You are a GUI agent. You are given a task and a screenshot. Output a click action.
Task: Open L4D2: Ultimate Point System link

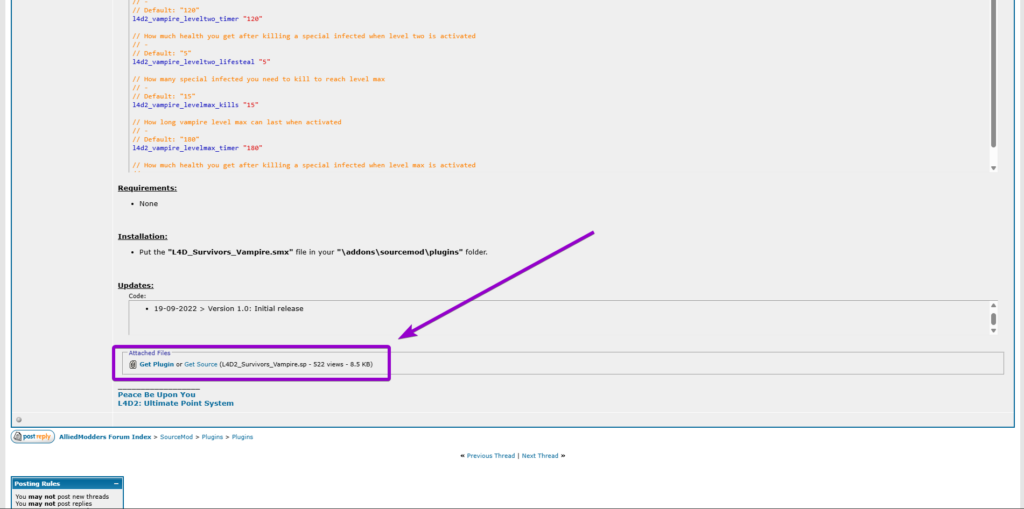tap(176, 403)
